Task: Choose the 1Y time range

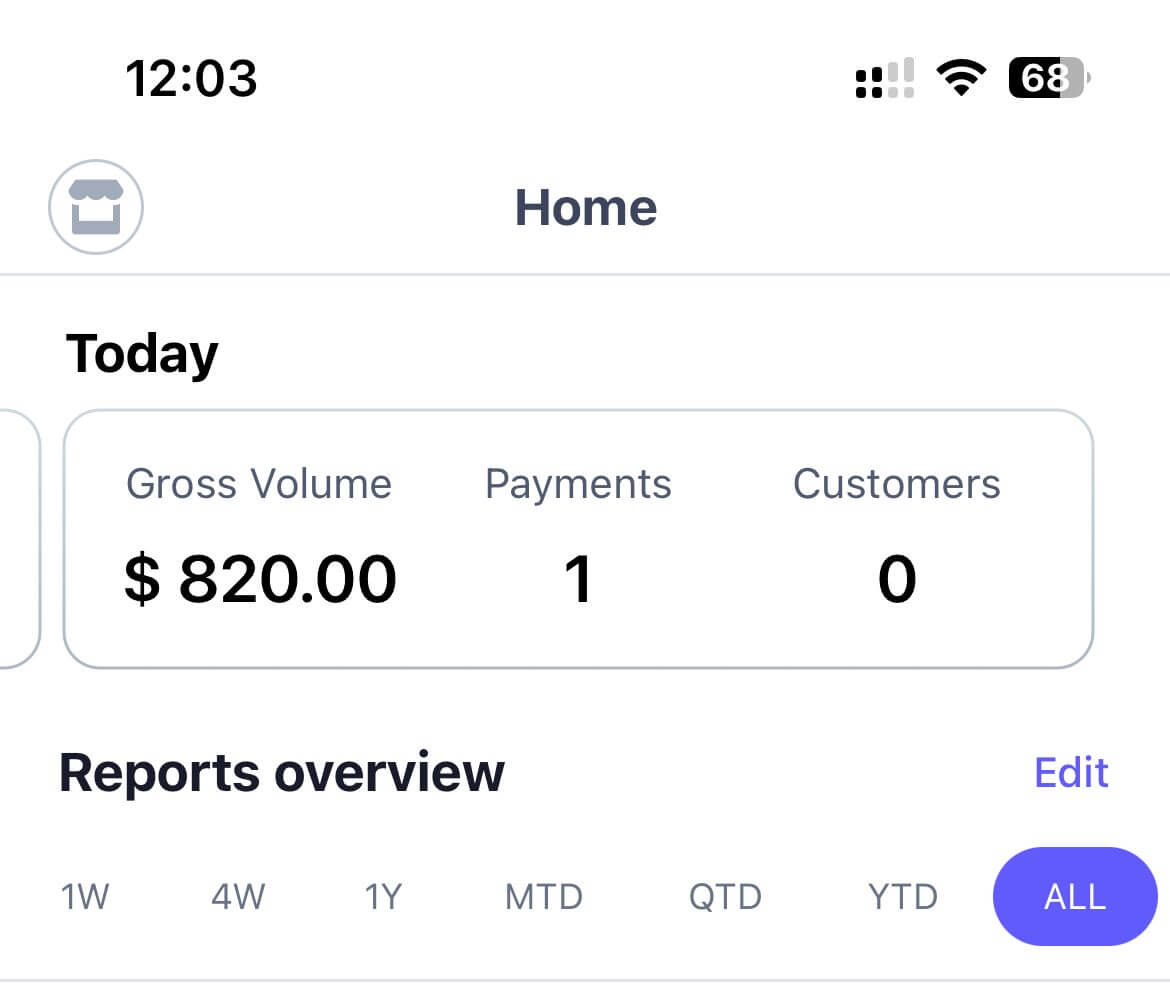Action: pos(383,897)
